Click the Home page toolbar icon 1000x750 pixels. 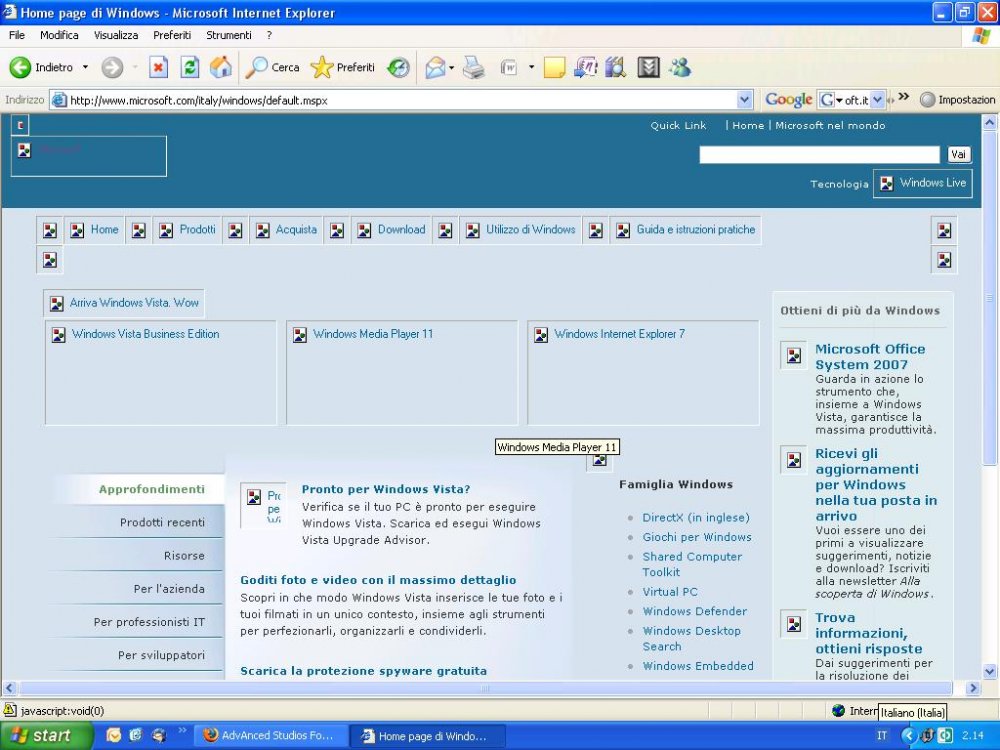tap(219, 67)
